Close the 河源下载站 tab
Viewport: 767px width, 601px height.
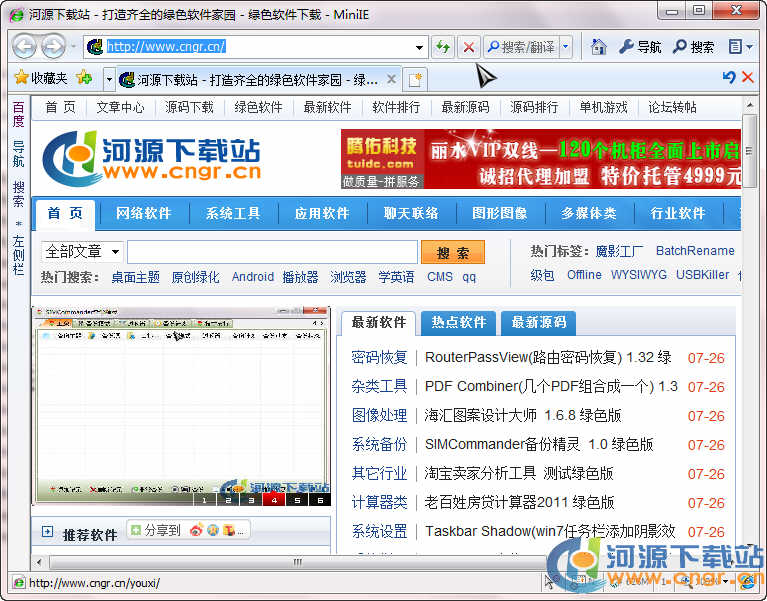(x=391, y=79)
